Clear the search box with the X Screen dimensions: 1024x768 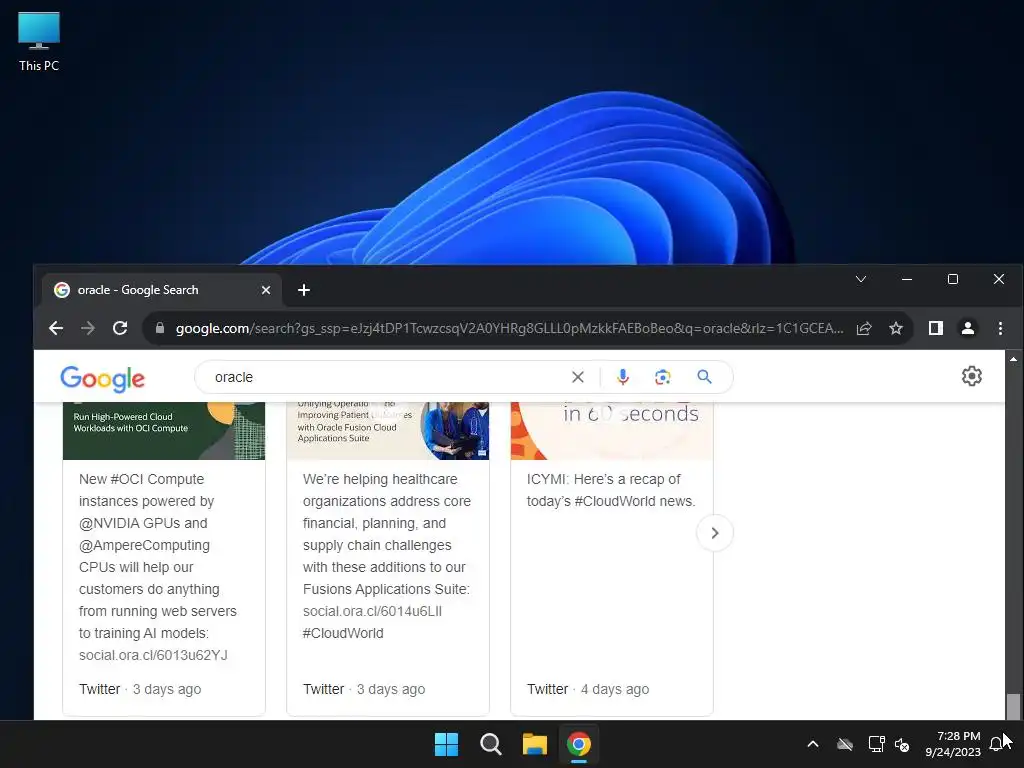[578, 377]
